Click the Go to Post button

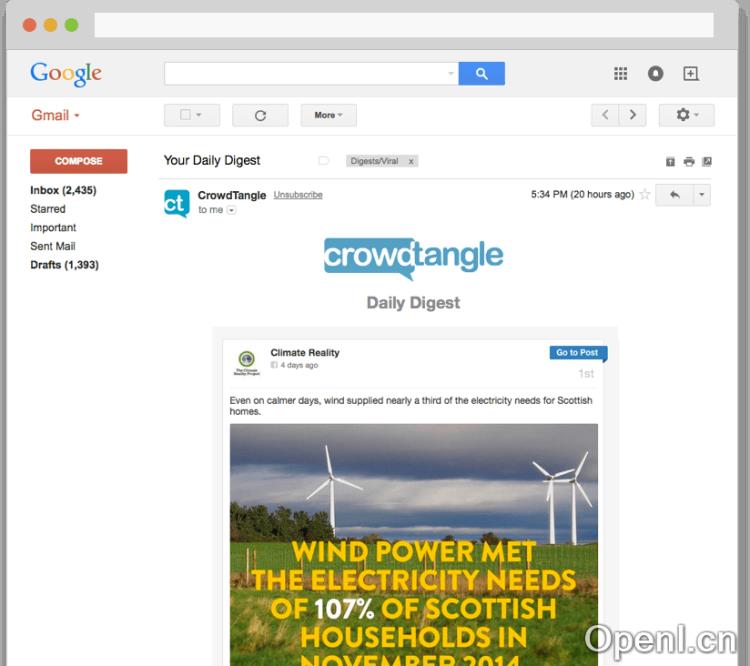click(x=578, y=353)
